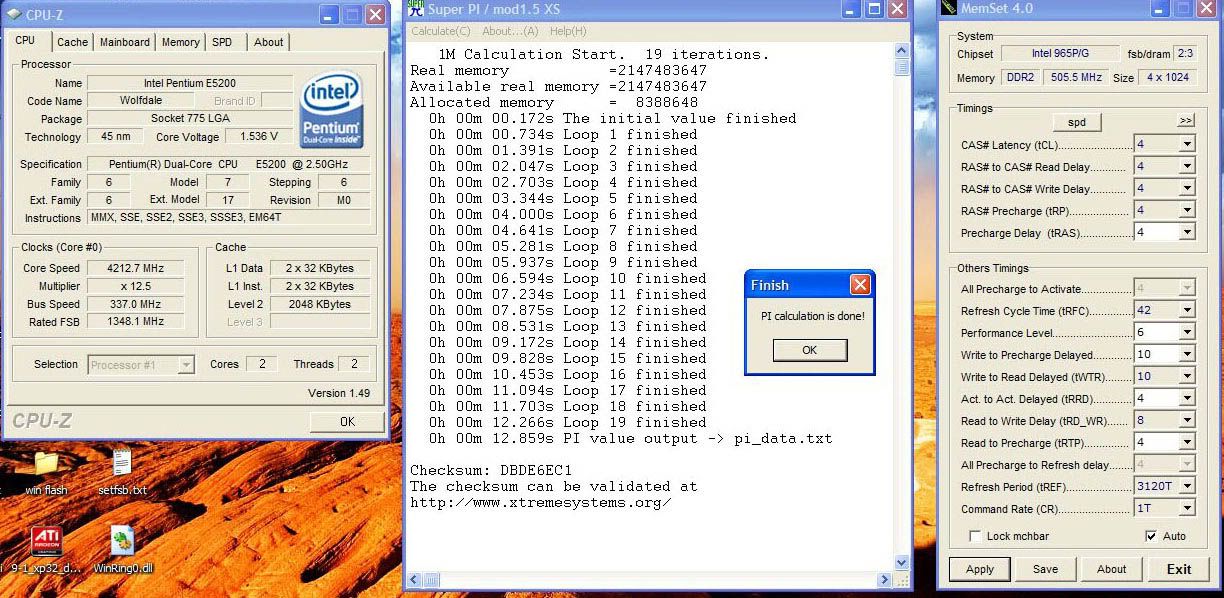
Task: Toggle the Auto checkbox in MemSet
Action: pos(1151,536)
